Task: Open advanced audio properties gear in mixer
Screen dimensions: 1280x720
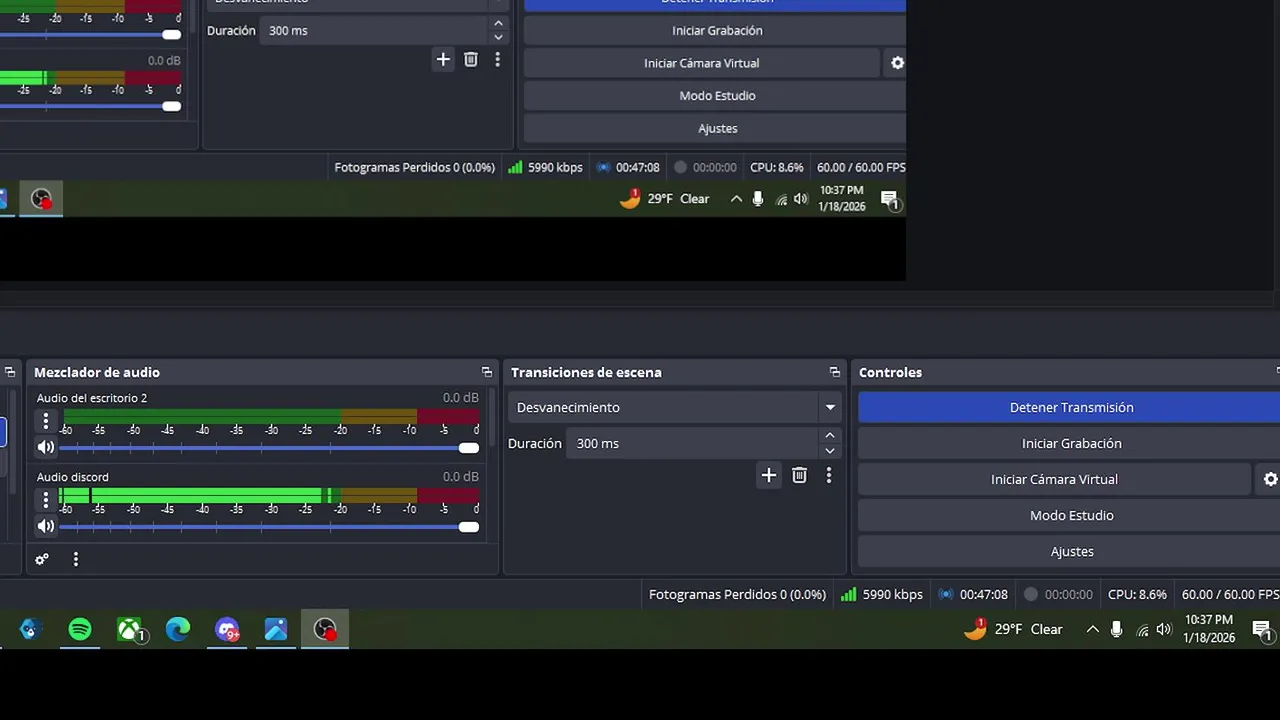Action: 42,559
